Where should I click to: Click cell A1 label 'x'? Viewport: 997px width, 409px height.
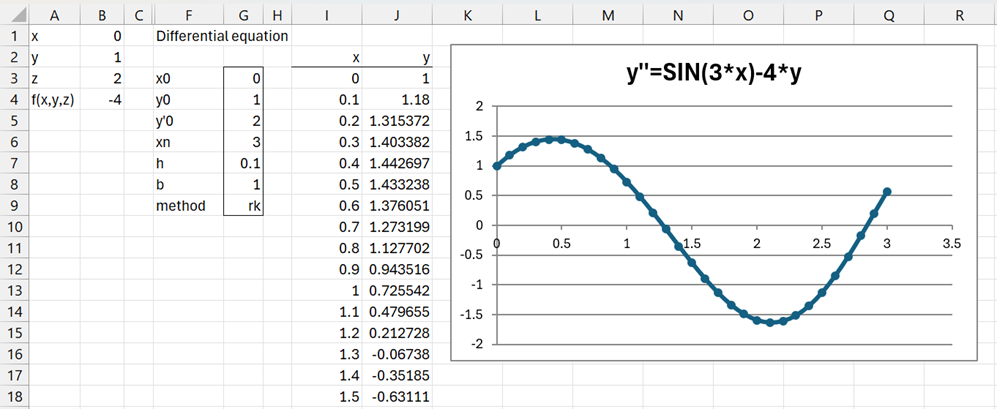point(55,37)
